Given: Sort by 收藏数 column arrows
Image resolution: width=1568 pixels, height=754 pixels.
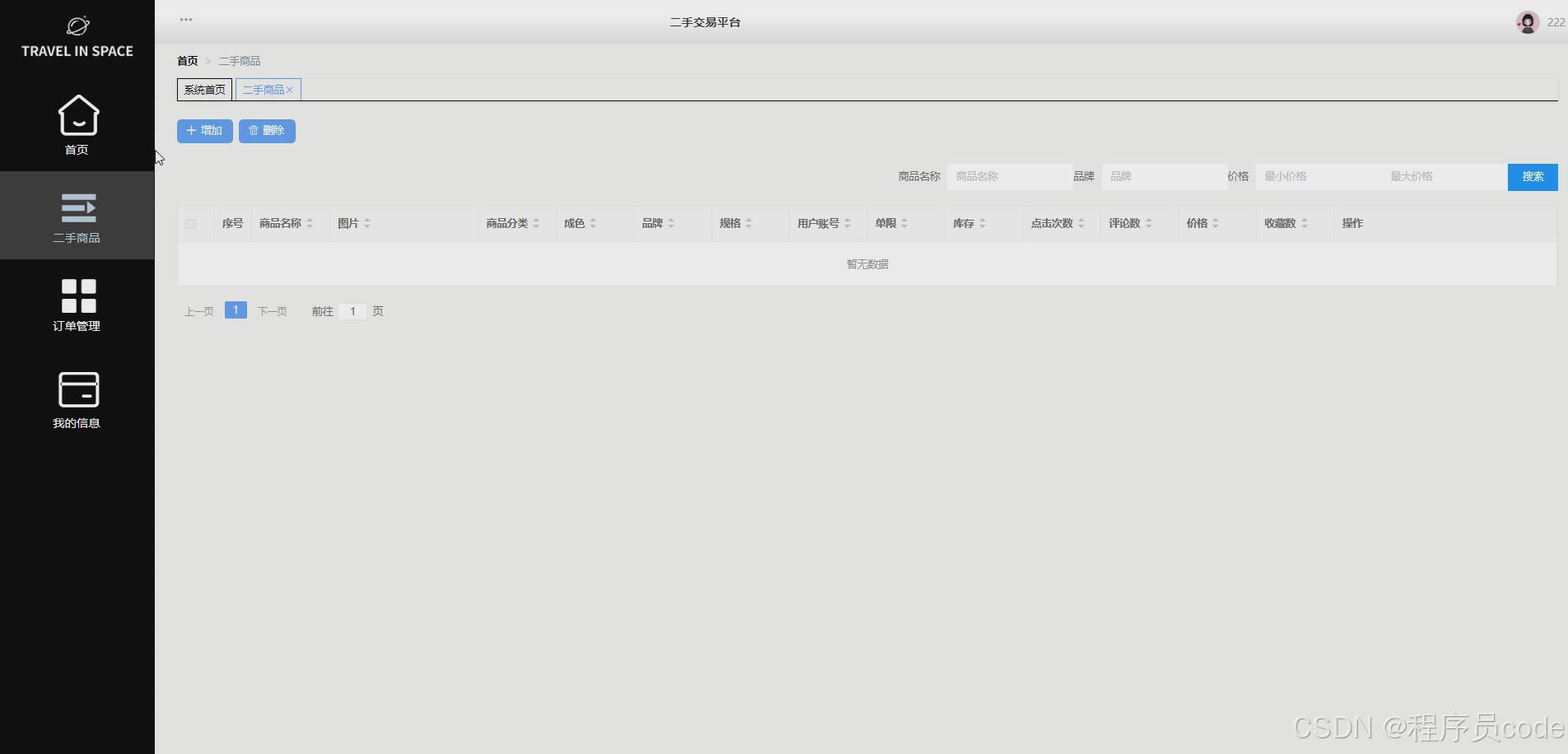Looking at the screenshot, I should tap(1304, 223).
